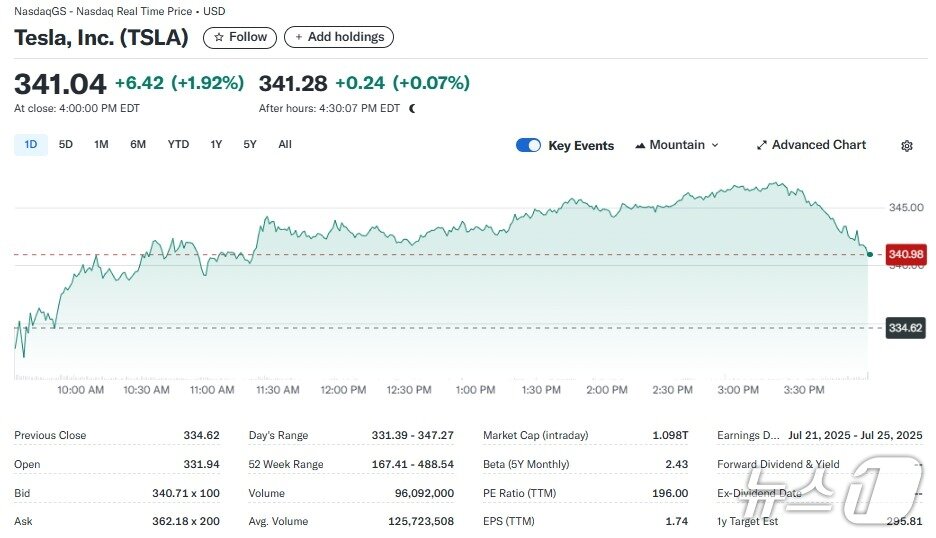Click the Previous Close label
Screen dimensions: 936x538
50,435
